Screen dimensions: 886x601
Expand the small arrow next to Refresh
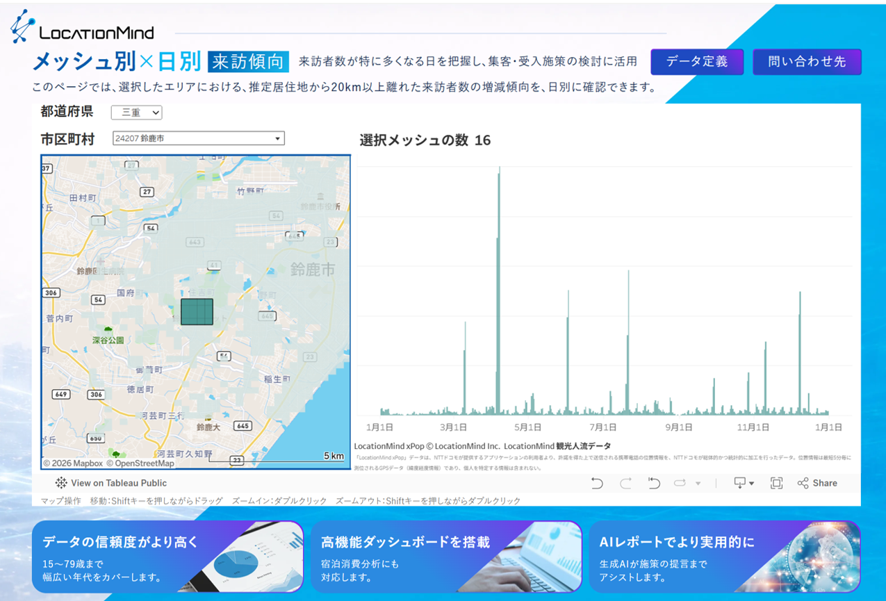698,484
